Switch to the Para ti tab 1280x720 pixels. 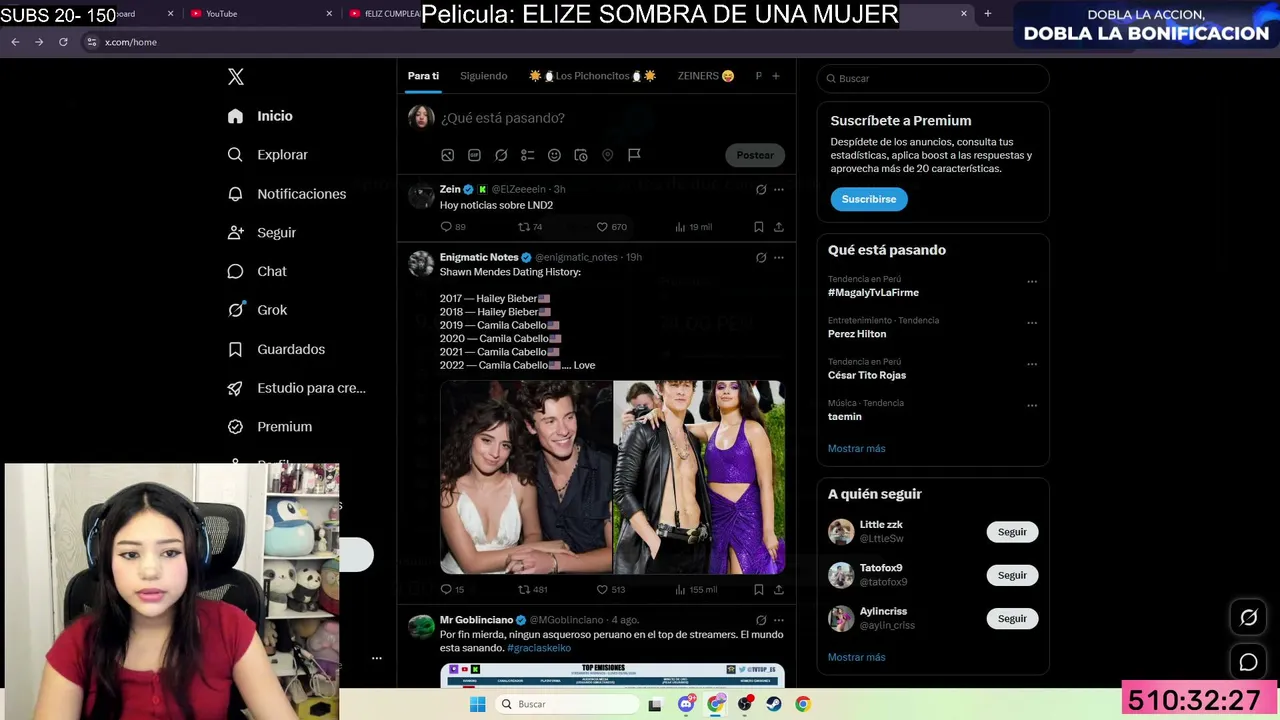coord(423,76)
